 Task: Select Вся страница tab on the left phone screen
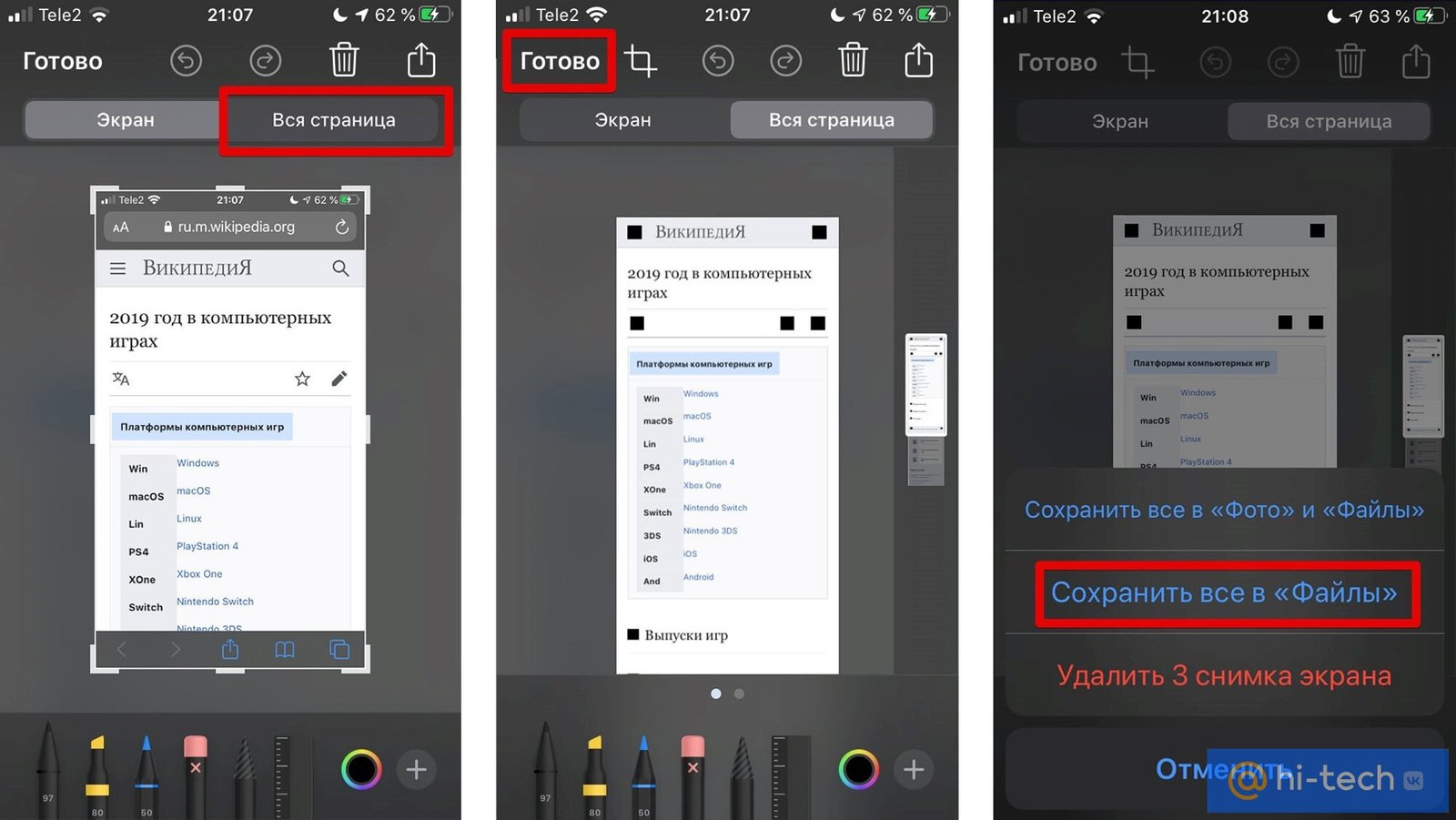point(333,120)
